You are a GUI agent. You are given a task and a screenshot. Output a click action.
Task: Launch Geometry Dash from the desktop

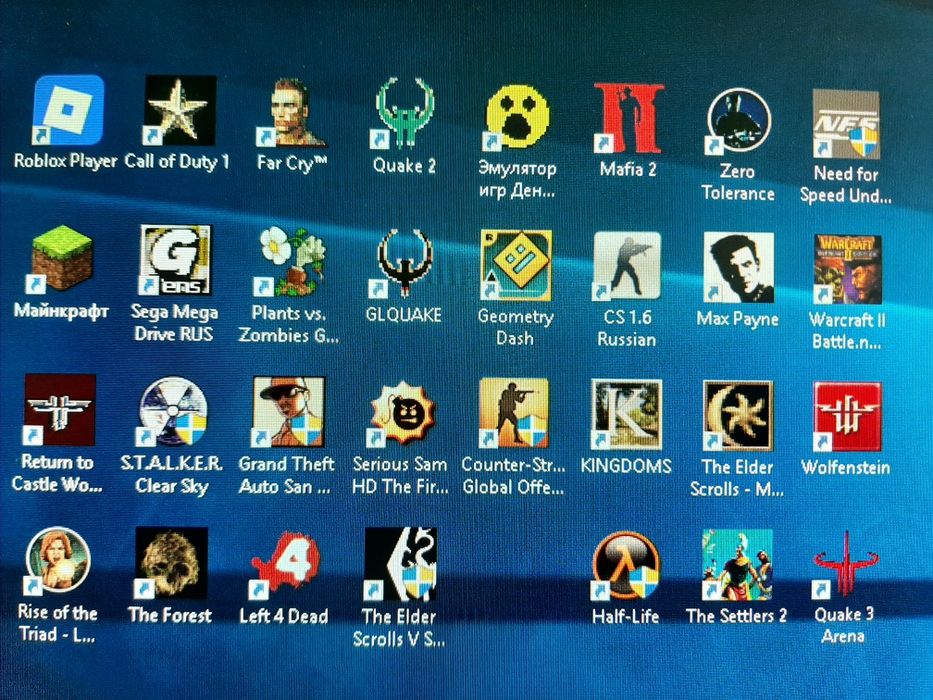coord(516,265)
